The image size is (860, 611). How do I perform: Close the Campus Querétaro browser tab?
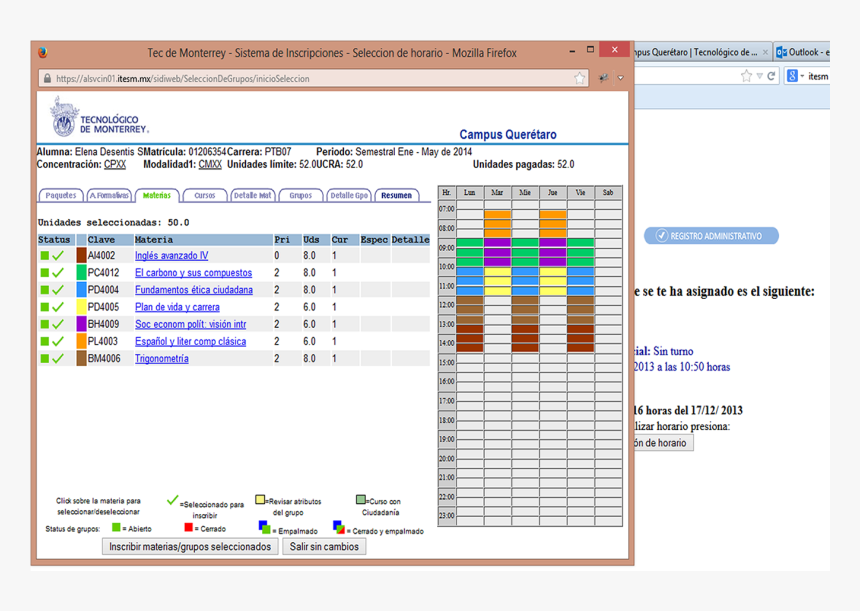[766, 52]
